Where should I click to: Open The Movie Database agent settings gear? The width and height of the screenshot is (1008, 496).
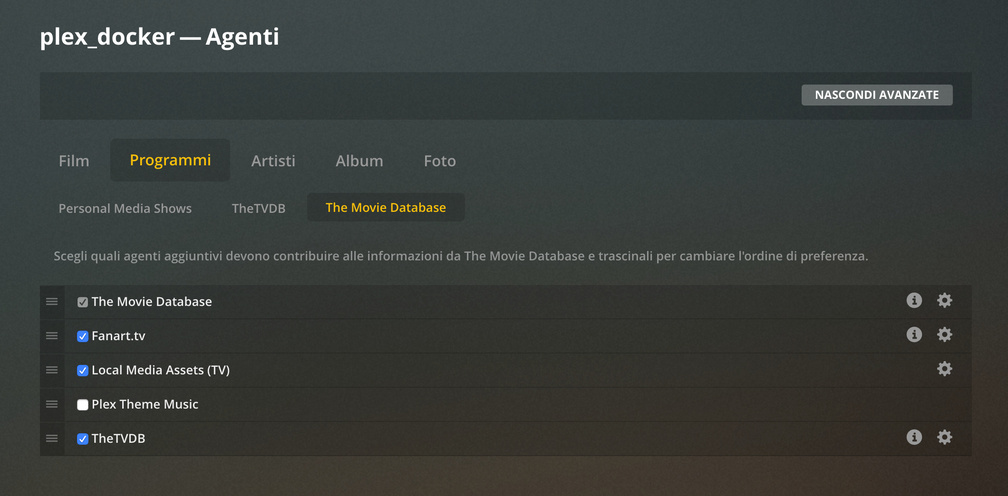click(x=944, y=301)
